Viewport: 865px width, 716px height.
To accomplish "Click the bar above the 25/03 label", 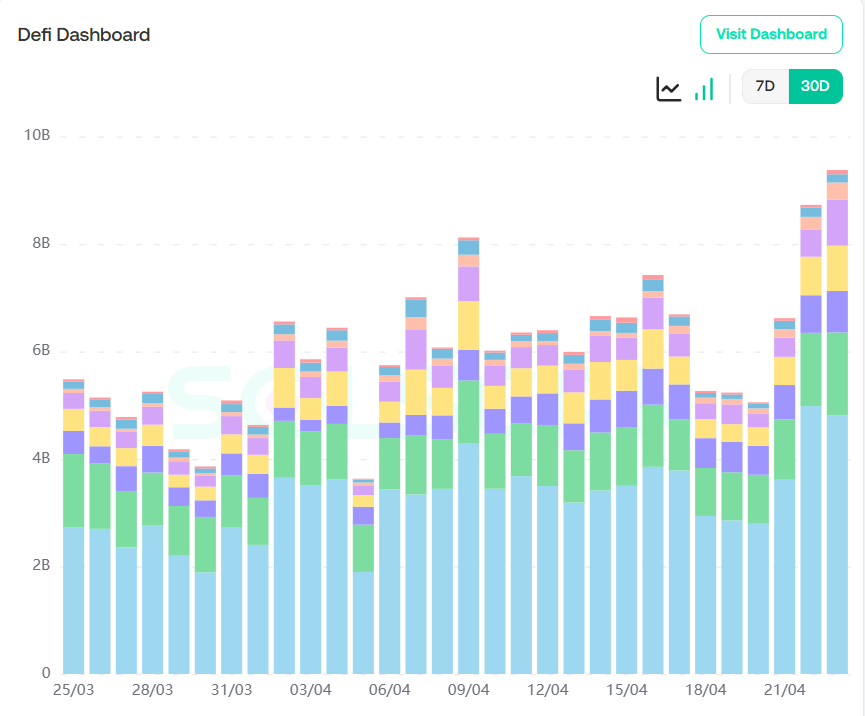I will coord(73,550).
